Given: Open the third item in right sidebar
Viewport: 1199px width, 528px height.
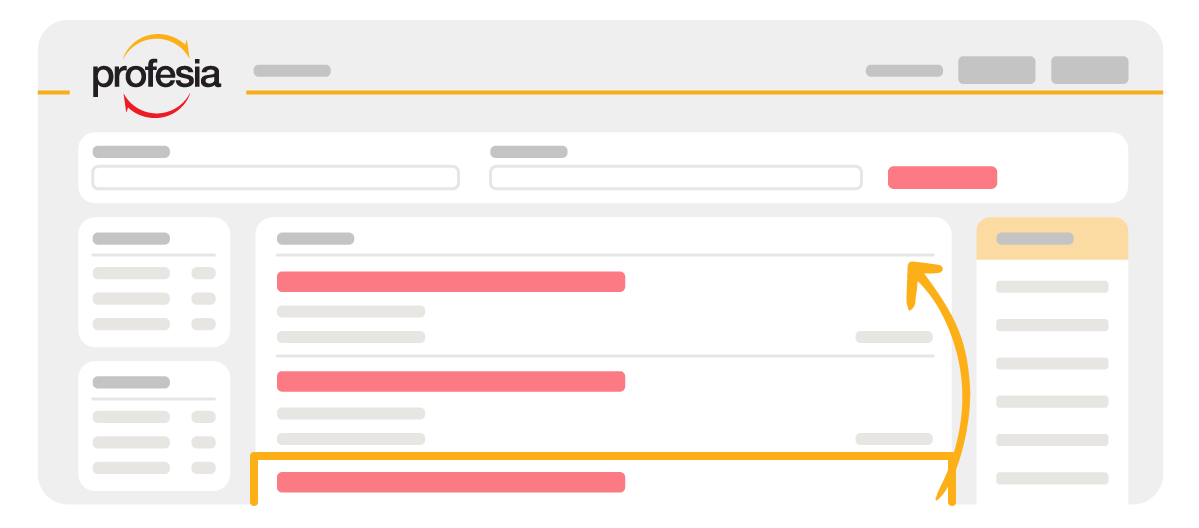Looking at the screenshot, I should (x=1052, y=363).
